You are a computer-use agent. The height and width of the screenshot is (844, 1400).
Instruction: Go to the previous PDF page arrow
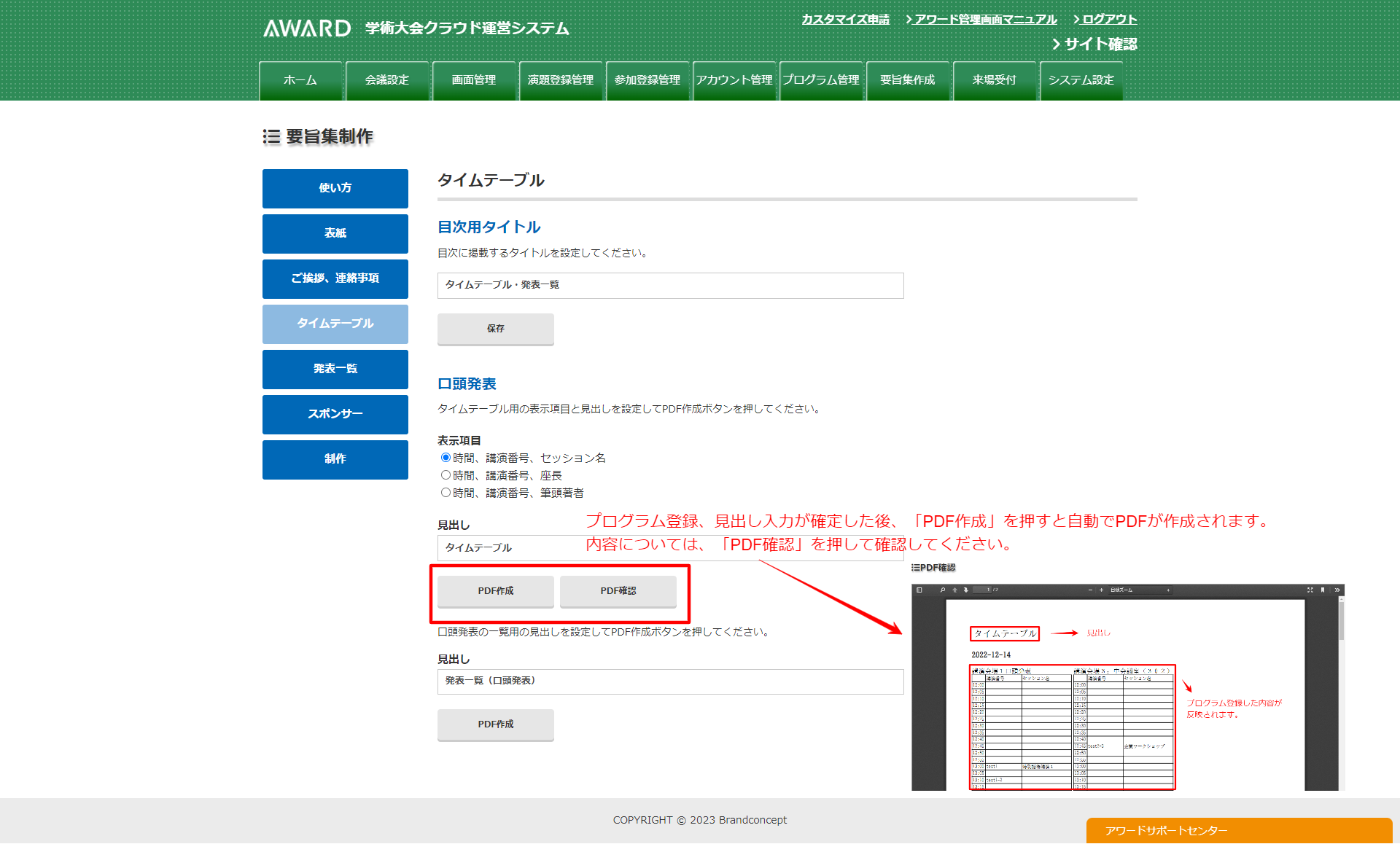tap(954, 590)
